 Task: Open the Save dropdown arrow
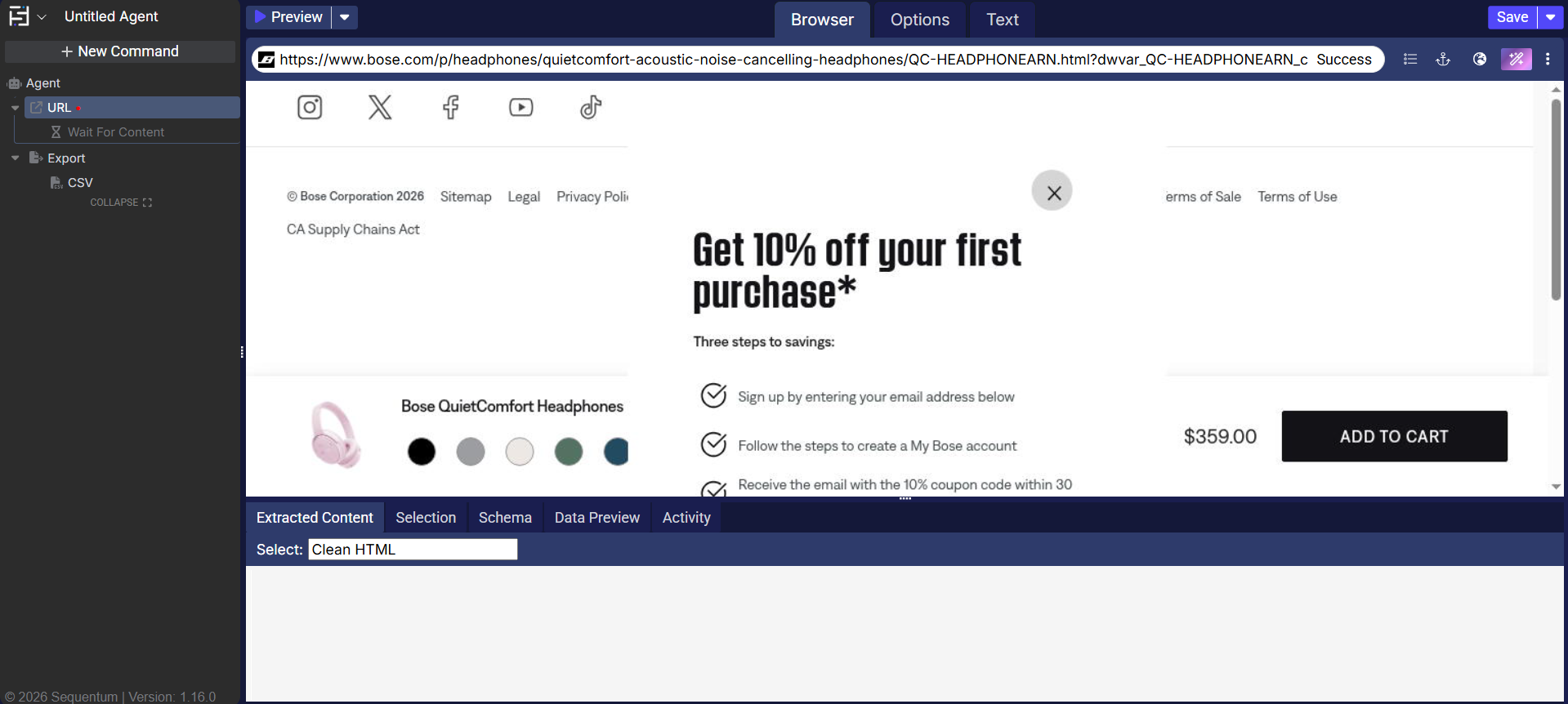pos(1550,17)
